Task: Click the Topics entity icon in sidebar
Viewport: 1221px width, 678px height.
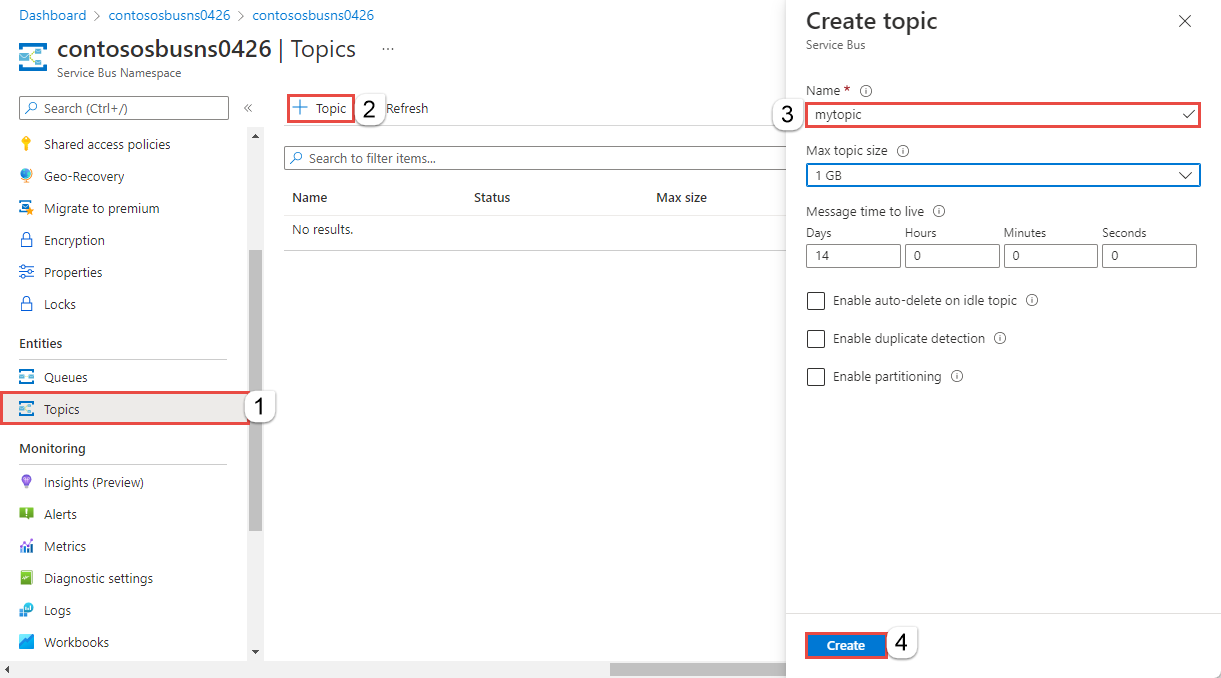Action: (x=26, y=409)
